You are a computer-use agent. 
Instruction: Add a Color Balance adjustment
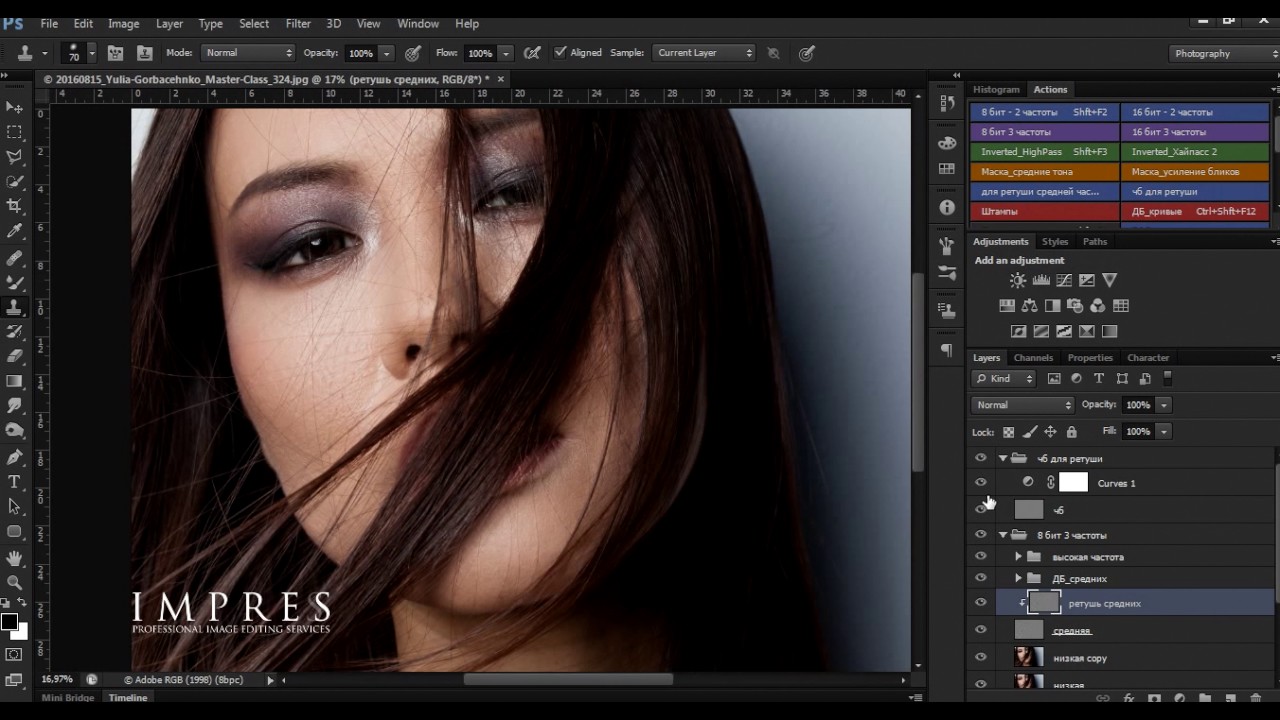pyautogui.click(x=1029, y=306)
